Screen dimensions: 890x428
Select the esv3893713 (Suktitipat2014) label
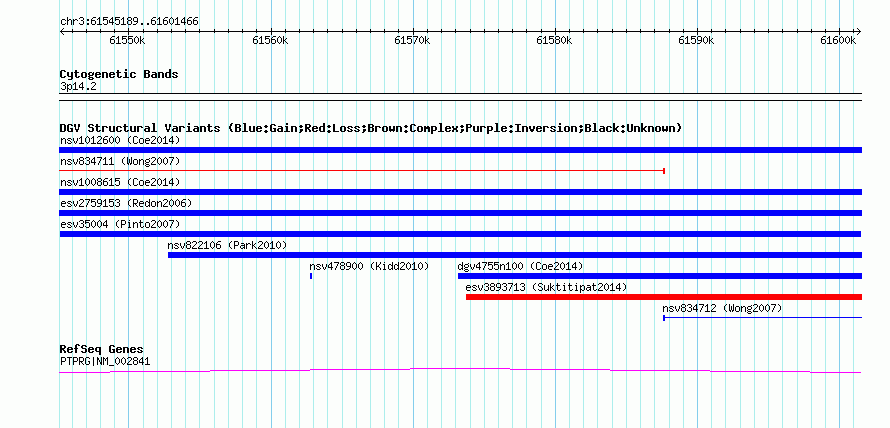tap(546, 287)
